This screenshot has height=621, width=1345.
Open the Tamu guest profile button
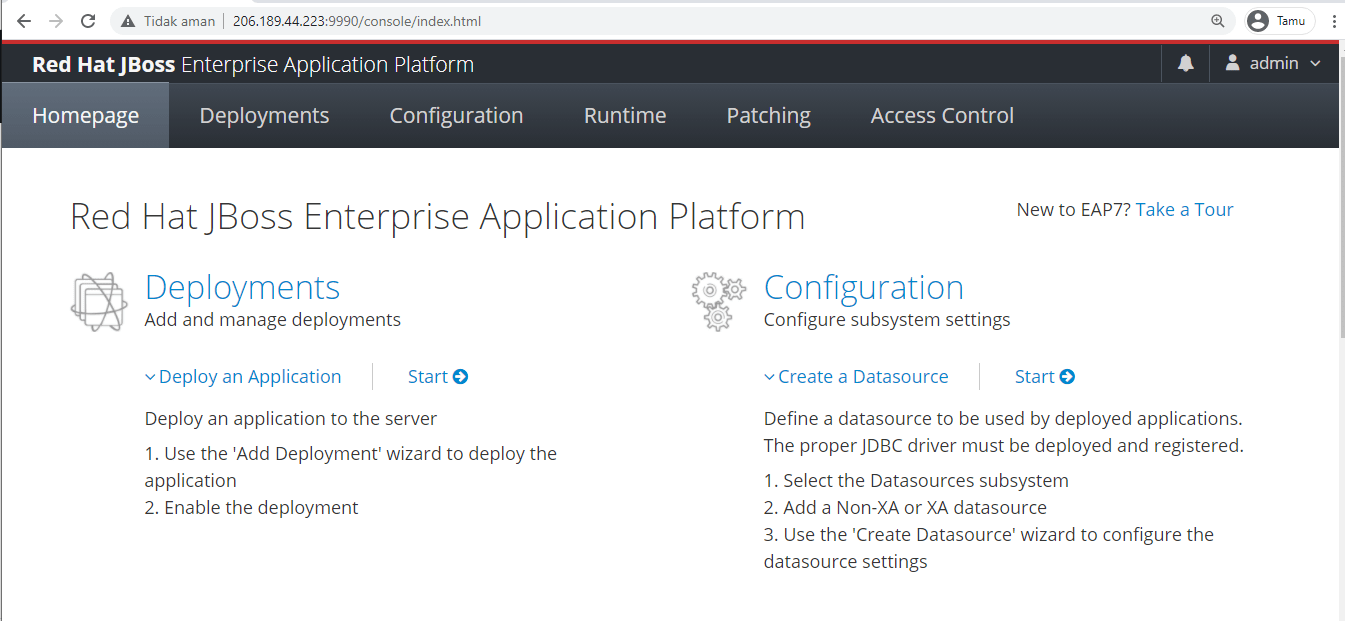(1280, 21)
